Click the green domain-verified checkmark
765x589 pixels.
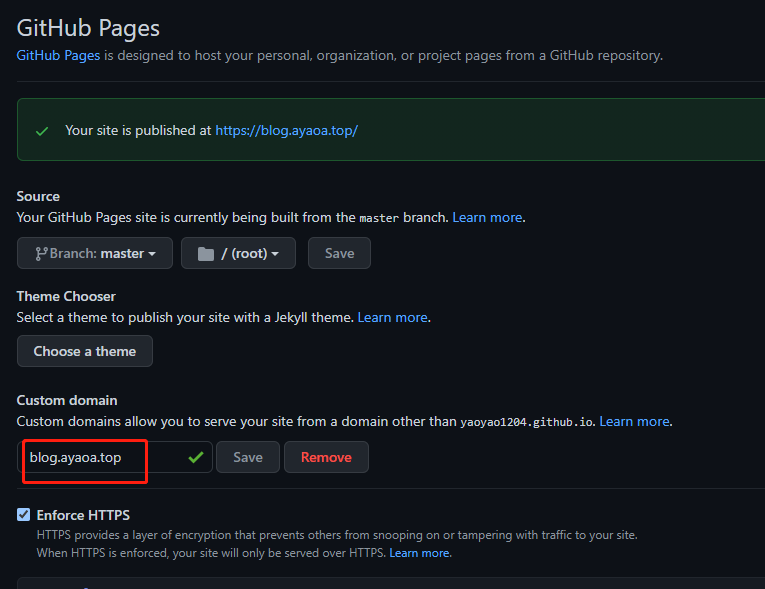tap(196, 457)
